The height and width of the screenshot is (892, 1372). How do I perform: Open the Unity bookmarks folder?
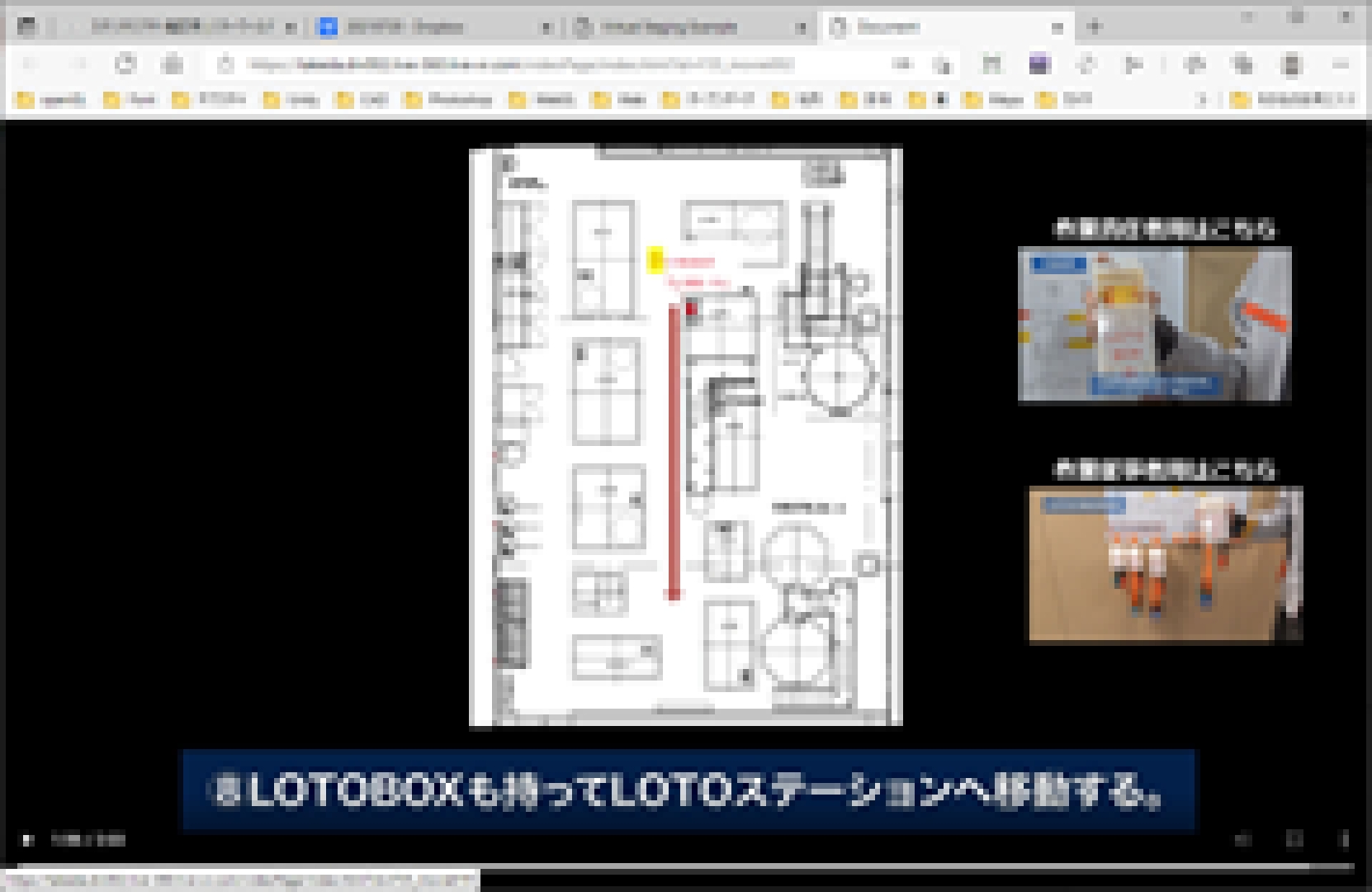click(292, 100)
